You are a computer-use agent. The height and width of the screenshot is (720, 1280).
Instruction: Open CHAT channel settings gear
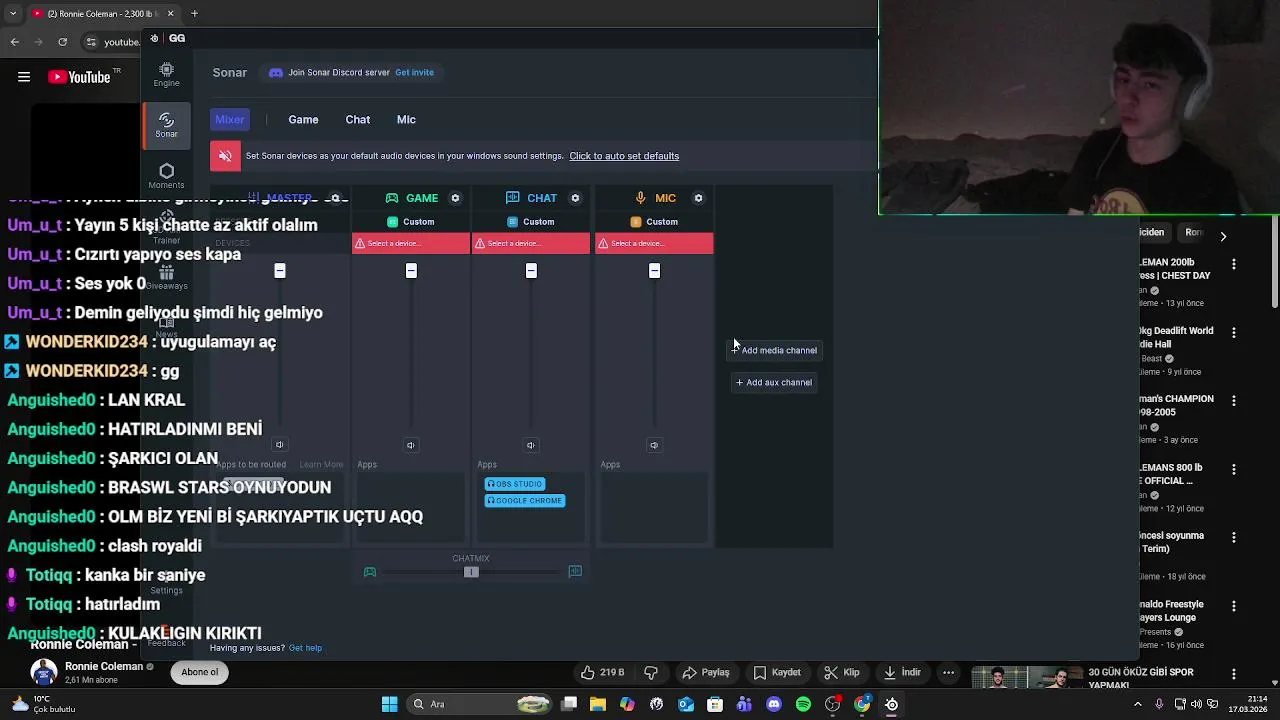(575, 198)
